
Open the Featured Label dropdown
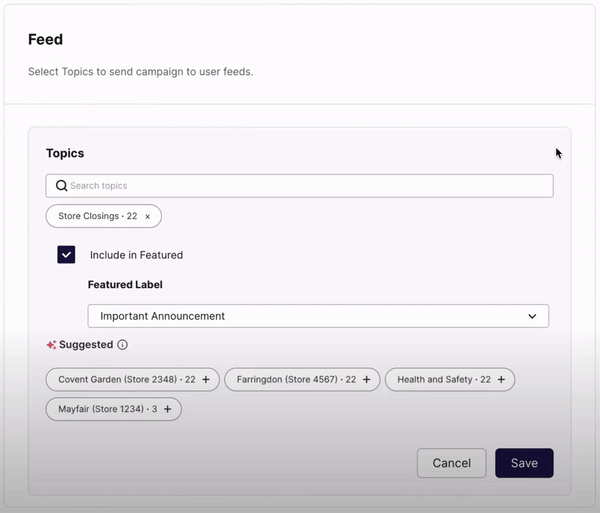pos(318,316)
